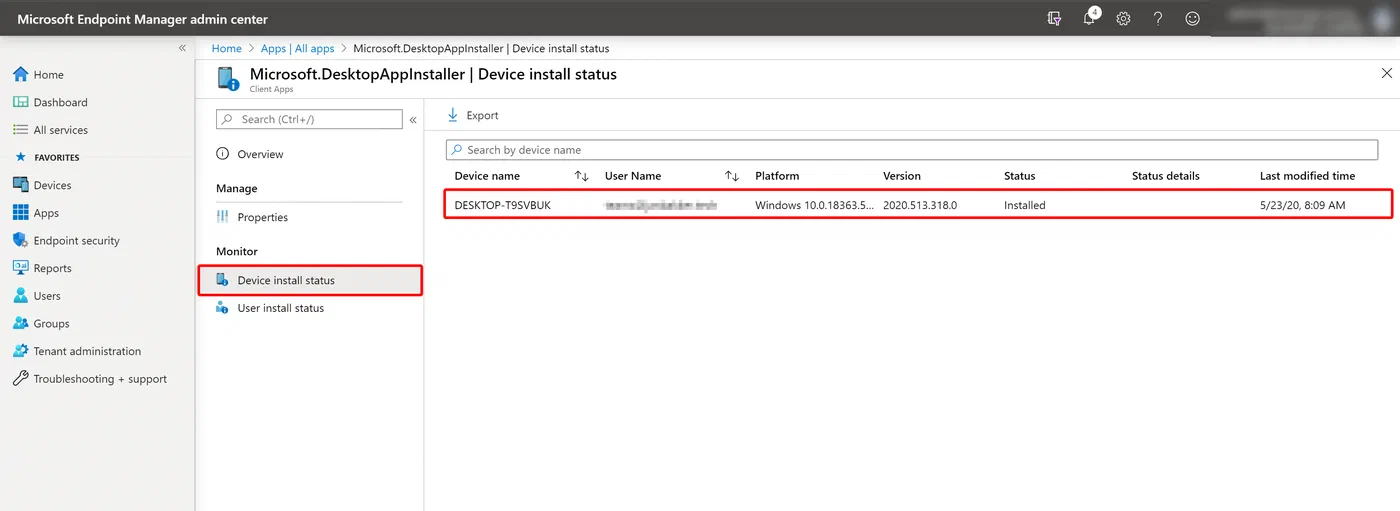Click the Export button label
This screenshot has width=1400, height=511.
(482, 116)
